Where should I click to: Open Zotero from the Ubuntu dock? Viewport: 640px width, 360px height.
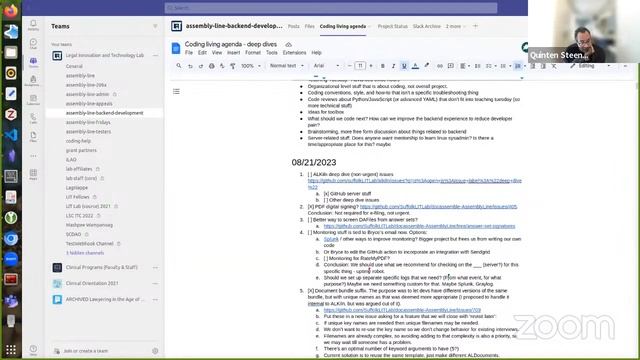[x=11, y=114]
